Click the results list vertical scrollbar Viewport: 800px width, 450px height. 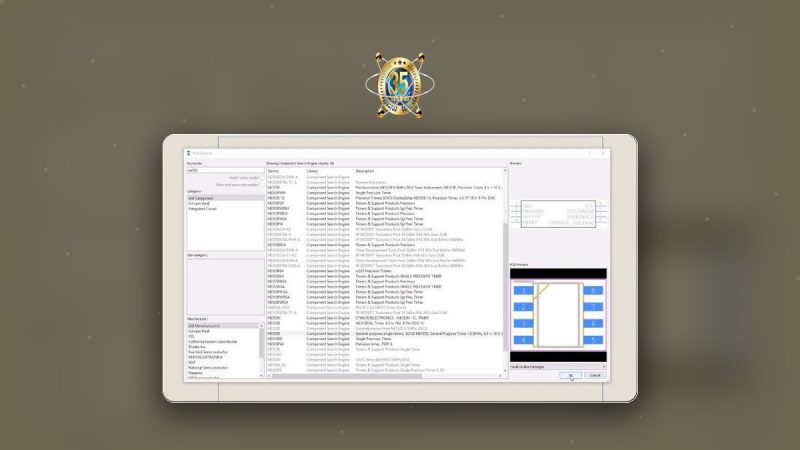pos(506,287)
